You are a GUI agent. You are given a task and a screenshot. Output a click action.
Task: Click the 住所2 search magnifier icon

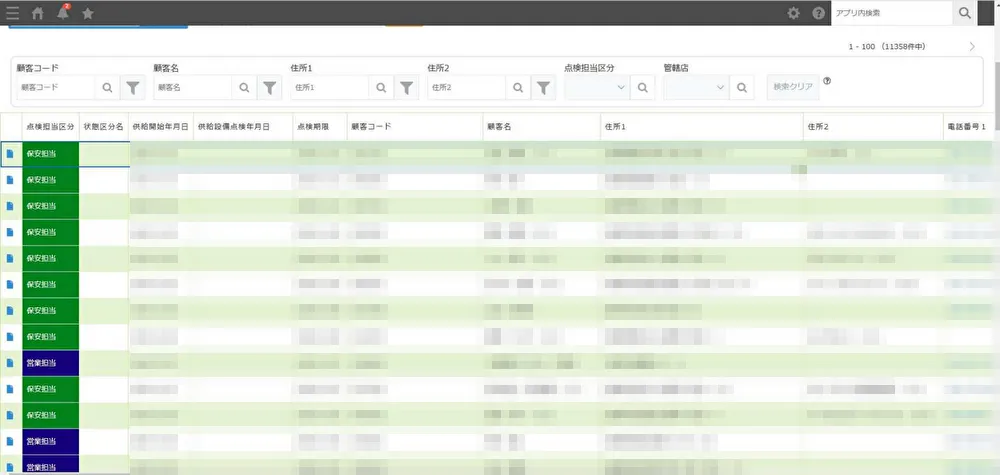point(517,88)
